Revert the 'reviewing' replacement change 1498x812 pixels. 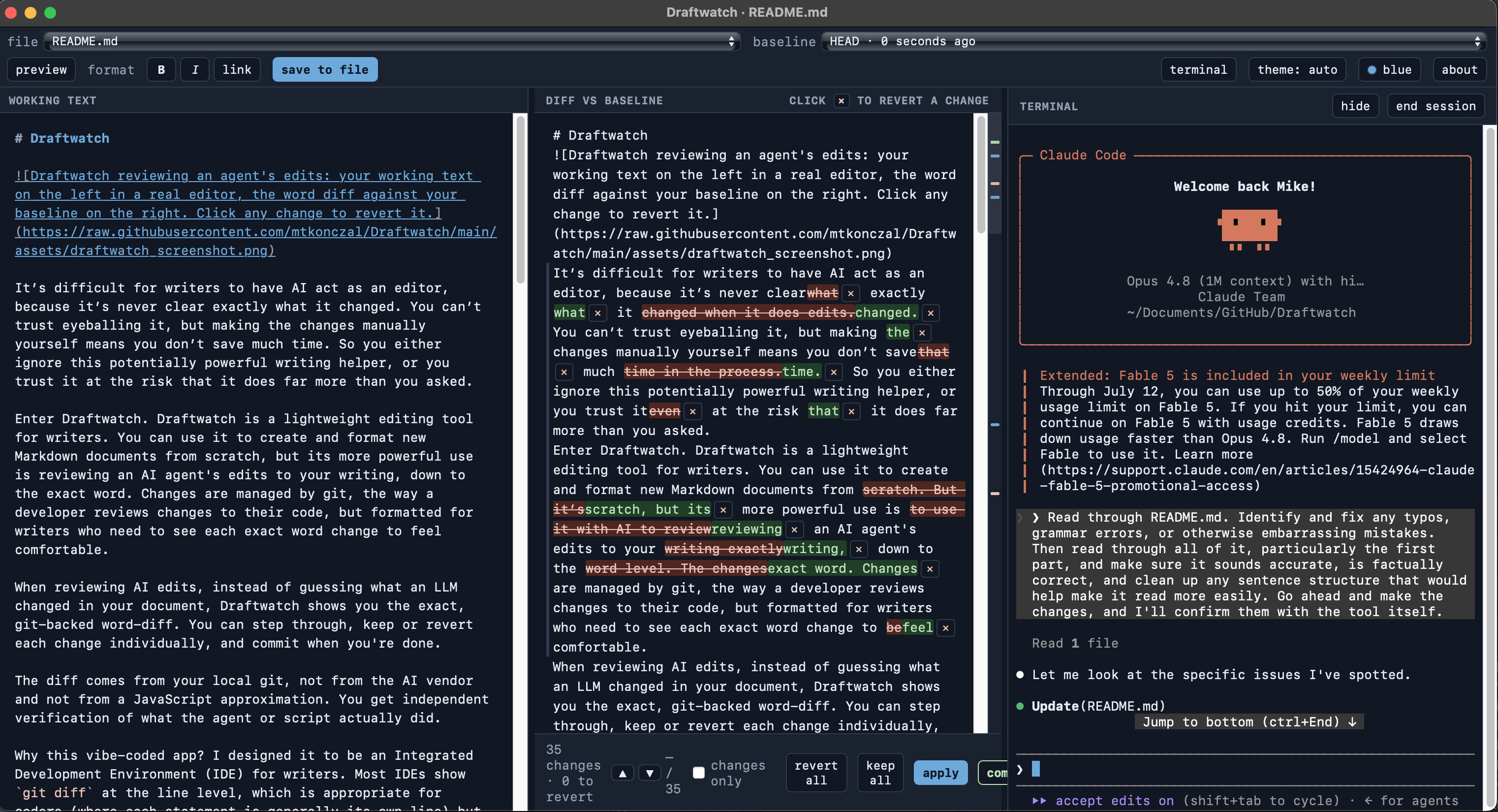(x=794, y=530)
